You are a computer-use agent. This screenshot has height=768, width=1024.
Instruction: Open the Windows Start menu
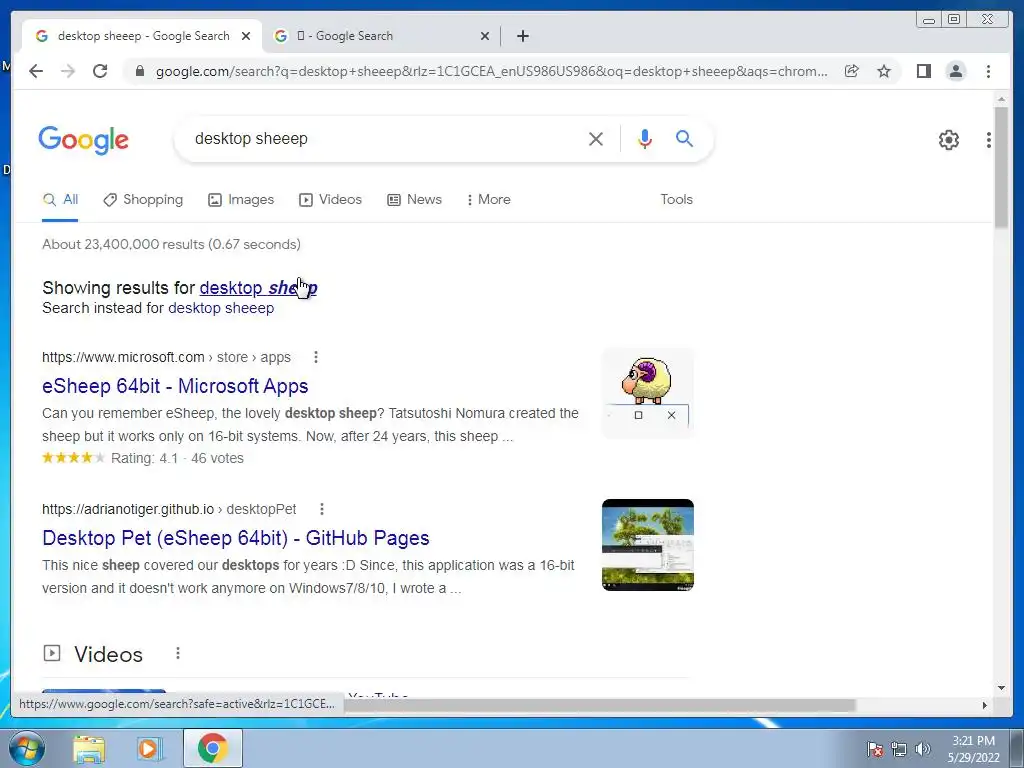coord(25,748)
